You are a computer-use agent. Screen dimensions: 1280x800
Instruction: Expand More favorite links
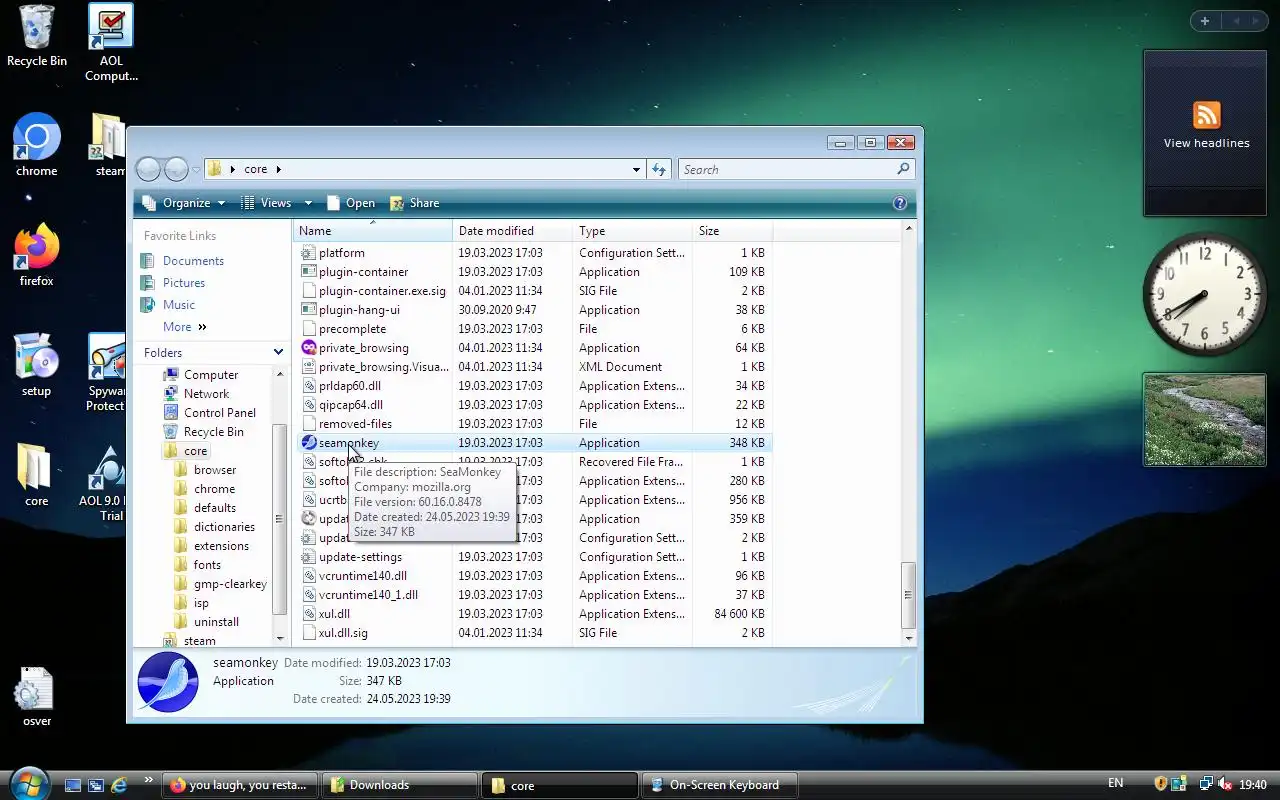pyautogui.click(x=185, y=327)
